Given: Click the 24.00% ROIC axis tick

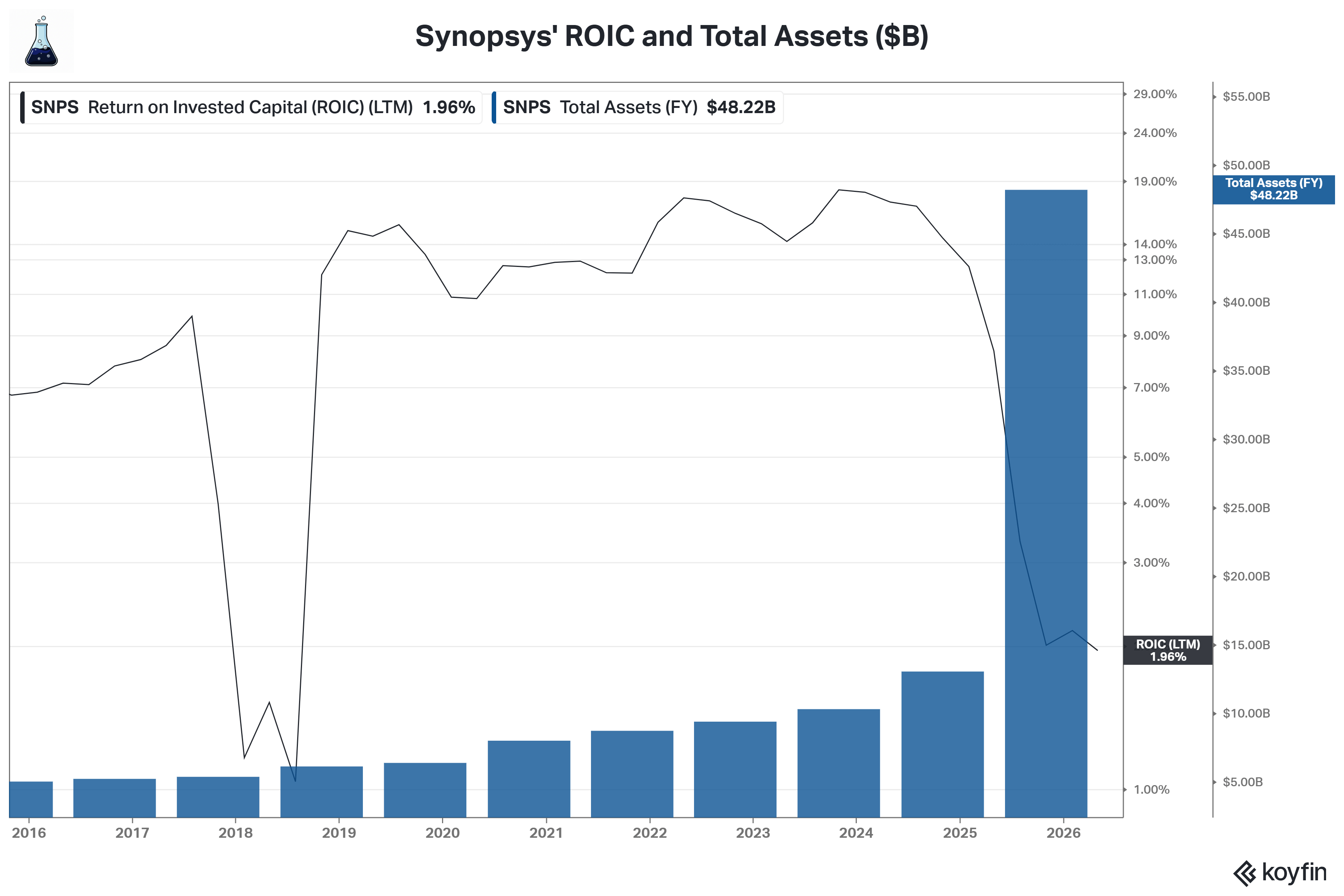Looking at the screenshot, I should 1155,133.
